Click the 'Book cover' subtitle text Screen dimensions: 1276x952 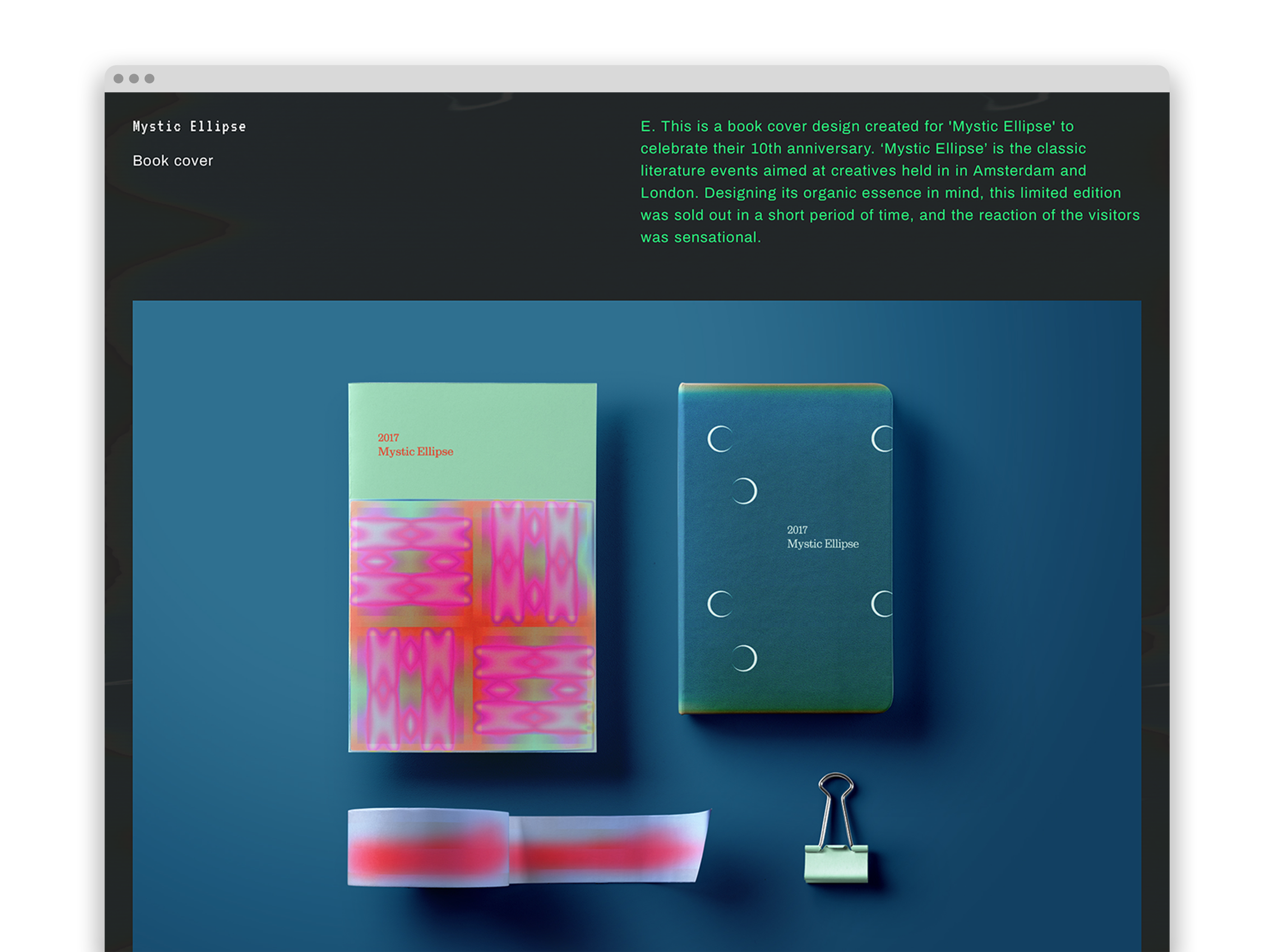[173, 161]
